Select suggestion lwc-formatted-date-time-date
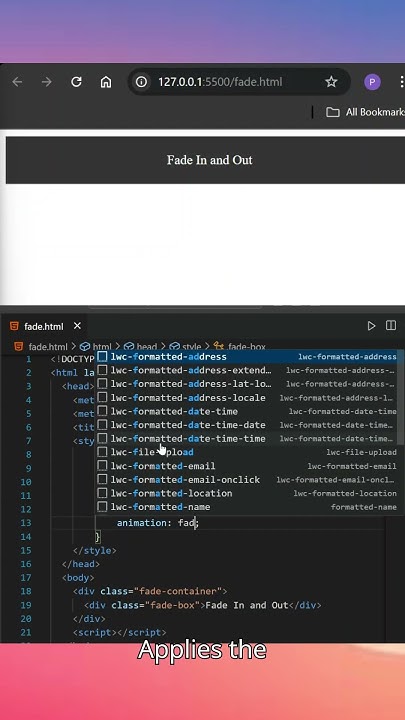The width and height of the screenshot is (405, 720). tap(248, 425)
